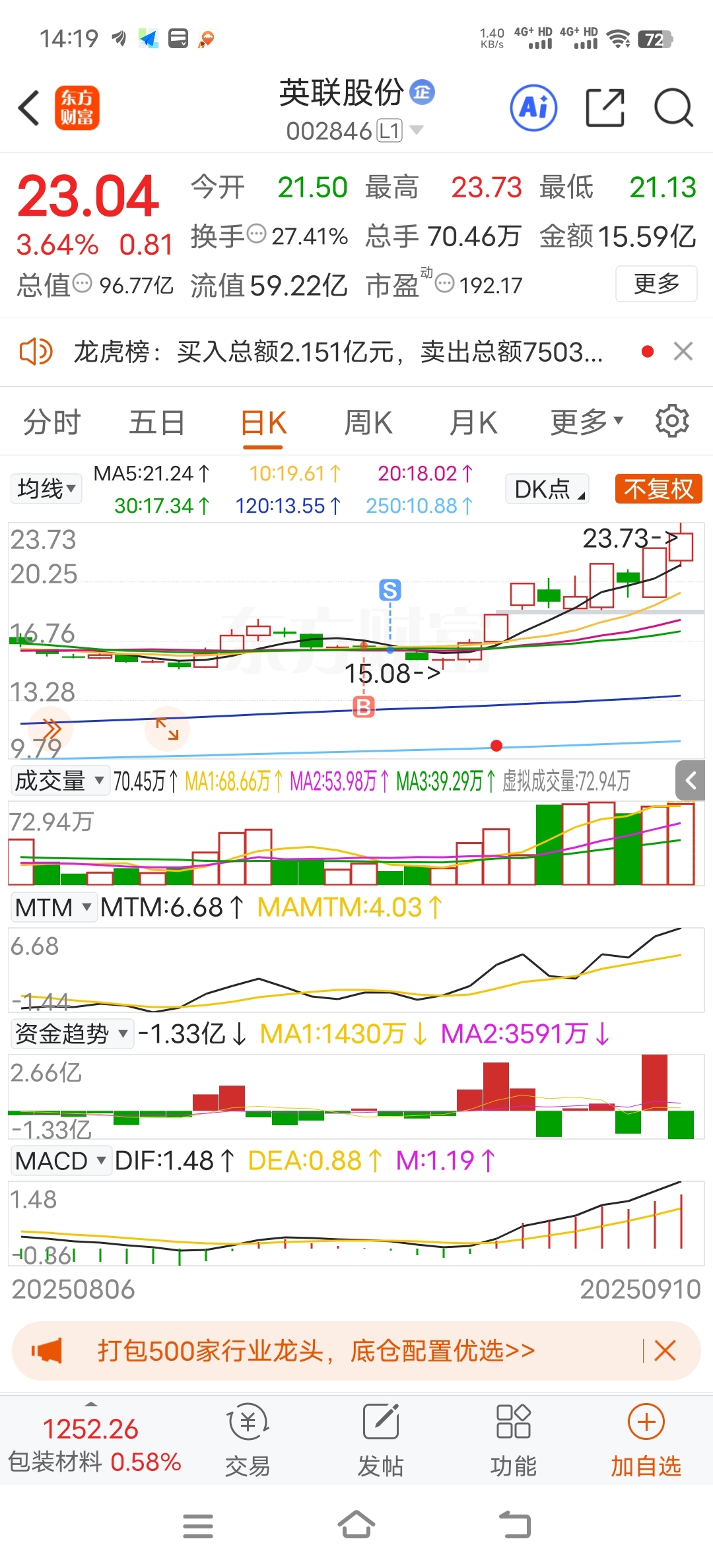Tap the MAMTM:4.03 value
713x1568 pixels.
tap(350, 907)
